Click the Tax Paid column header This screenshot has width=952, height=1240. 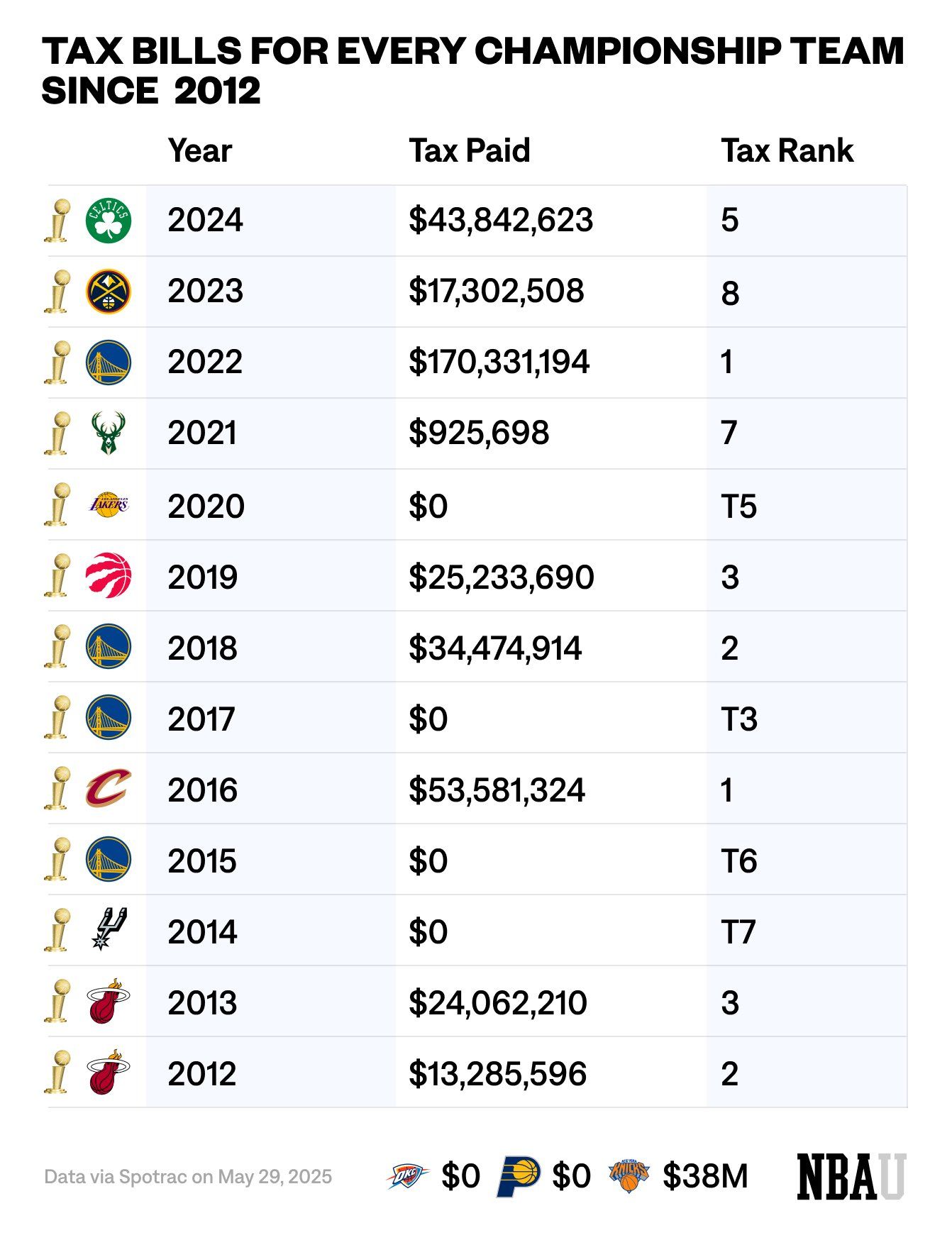pos(470,151)
